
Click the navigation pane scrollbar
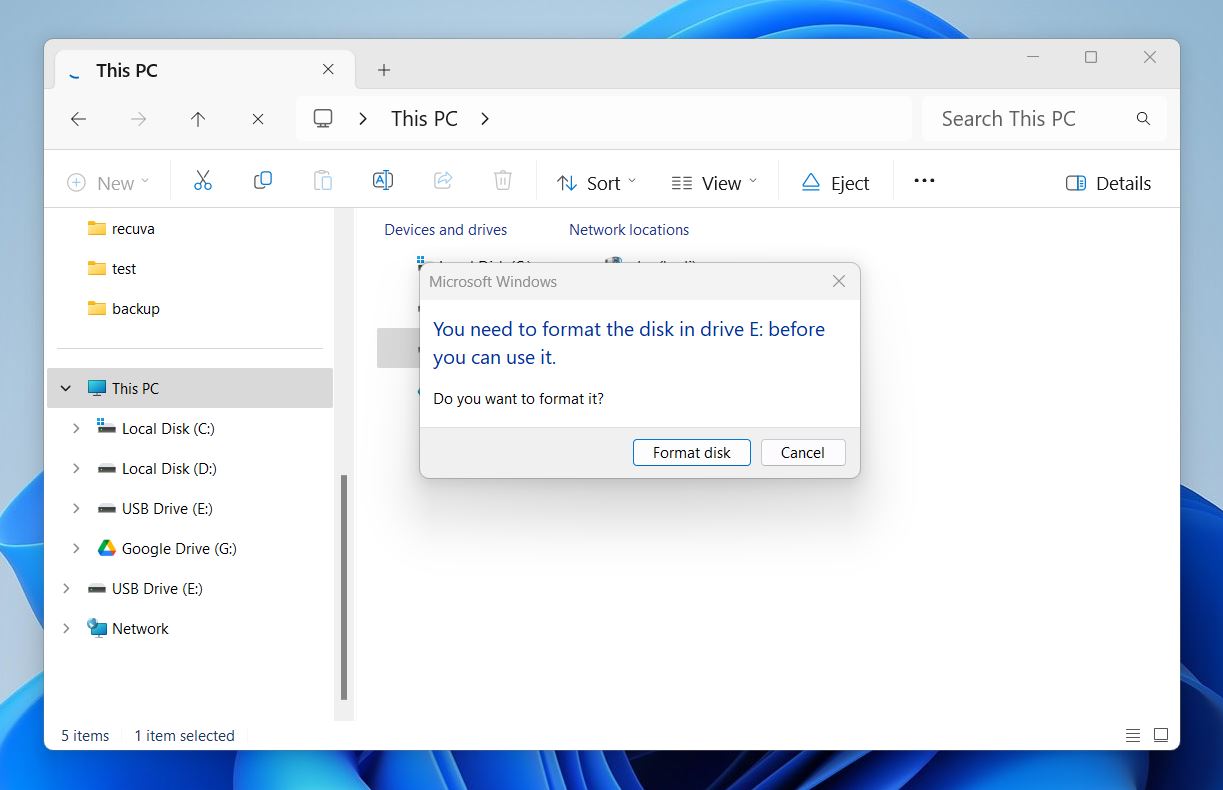[x=344, y=586]
